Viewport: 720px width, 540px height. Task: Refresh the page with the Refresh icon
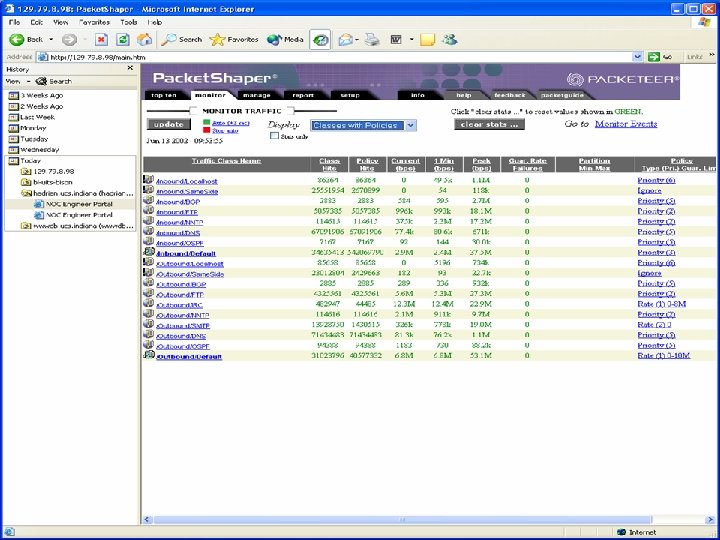click(x=123, y=40)
